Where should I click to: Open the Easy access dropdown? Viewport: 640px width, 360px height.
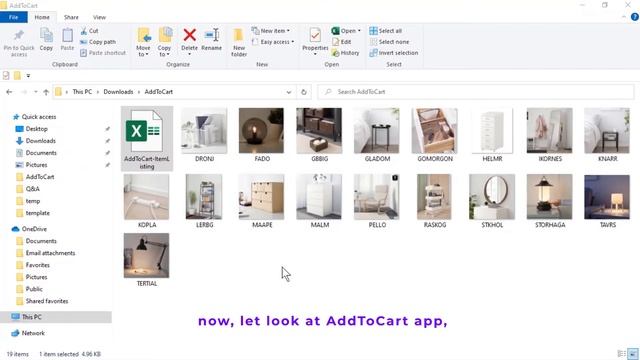[x=273, y=42]
